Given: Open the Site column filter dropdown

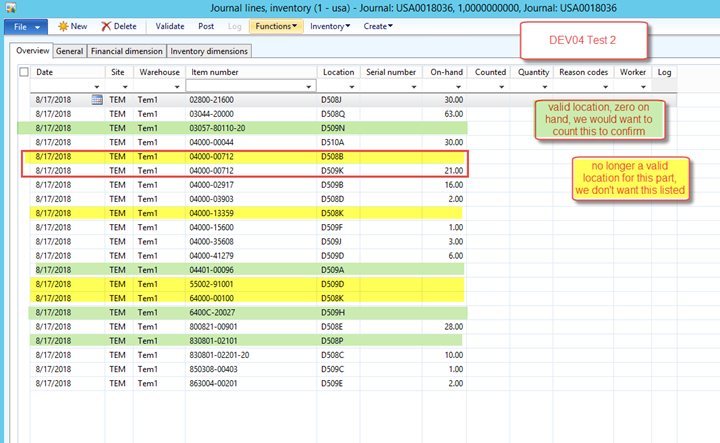Looking at the screenshot, I should pyautogui.click(x=125, y=87).
